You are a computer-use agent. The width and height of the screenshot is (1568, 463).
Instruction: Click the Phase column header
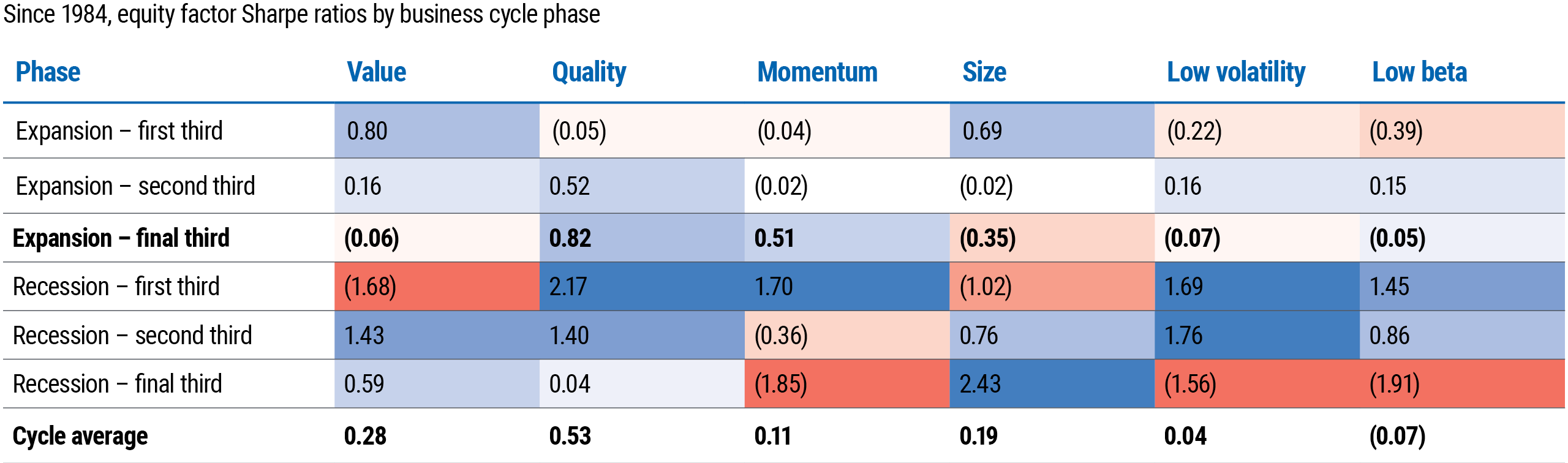click(48, 72)
